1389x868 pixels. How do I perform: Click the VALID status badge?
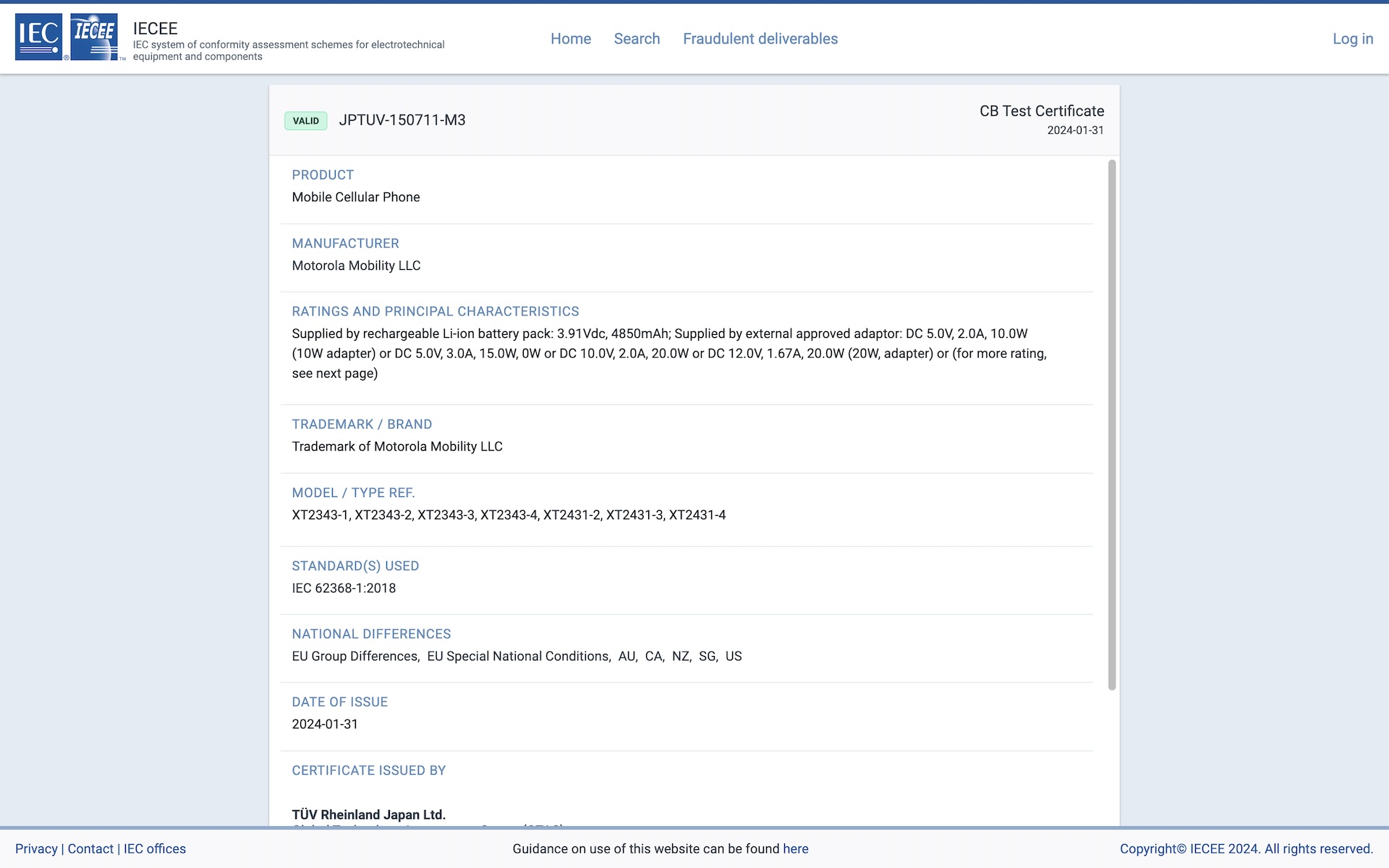click(x=306, y=121)
